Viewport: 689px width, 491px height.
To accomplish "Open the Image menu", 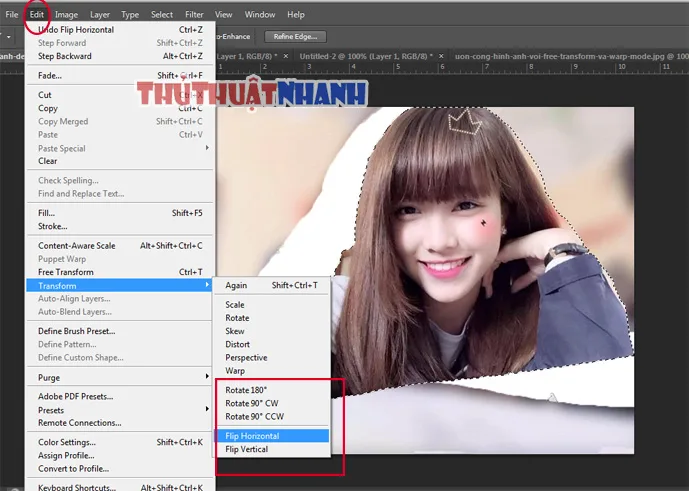I will 66,15.
